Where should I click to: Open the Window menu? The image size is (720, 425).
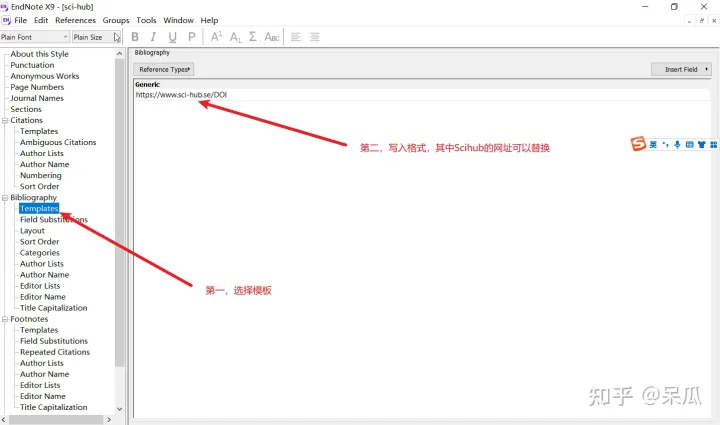(x=178, y=20)
